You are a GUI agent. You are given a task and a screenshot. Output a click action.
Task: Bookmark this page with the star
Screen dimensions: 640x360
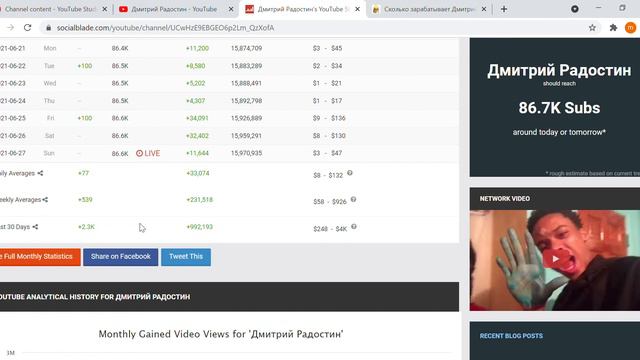coord(592,28)
